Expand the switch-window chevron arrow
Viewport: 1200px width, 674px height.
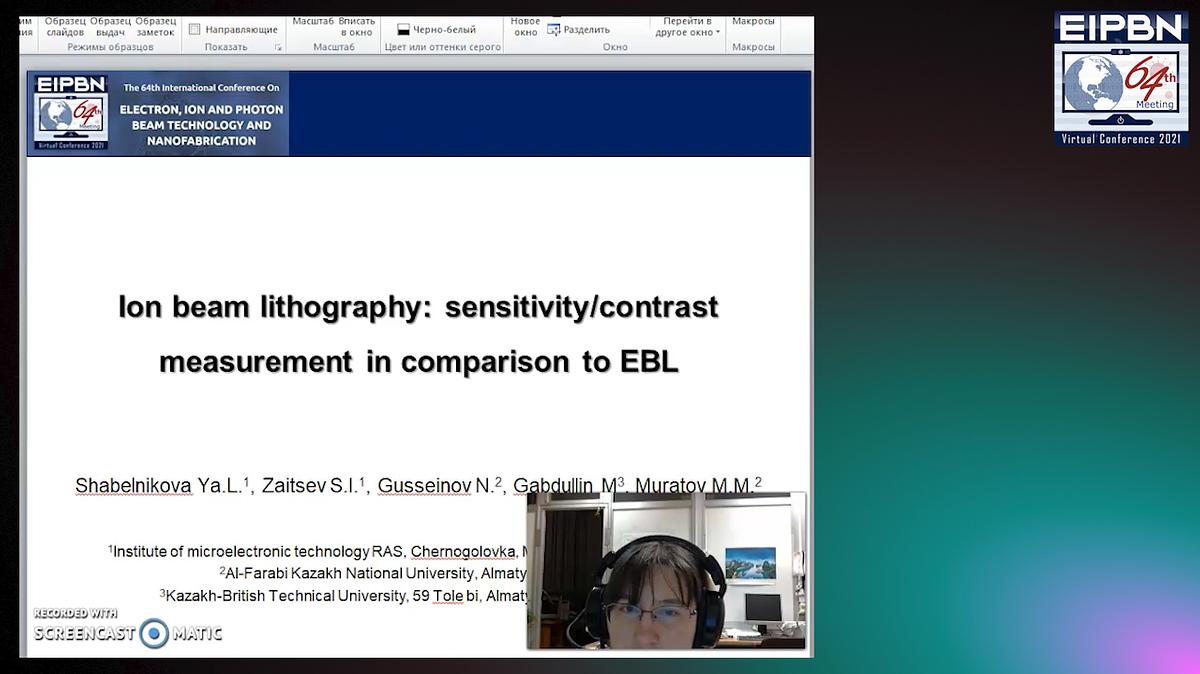pyautogui.click(x=719, y=32)
